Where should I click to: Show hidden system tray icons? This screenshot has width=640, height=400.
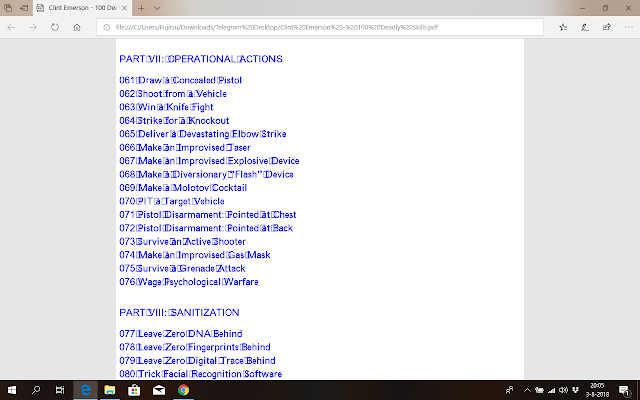point(527,390)
